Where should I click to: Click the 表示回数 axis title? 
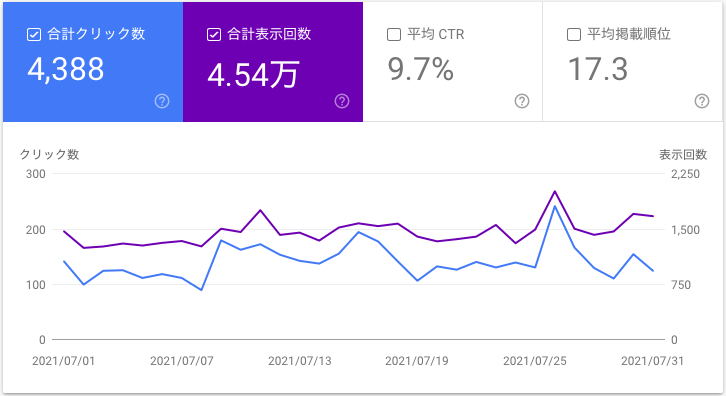[683, 154]
